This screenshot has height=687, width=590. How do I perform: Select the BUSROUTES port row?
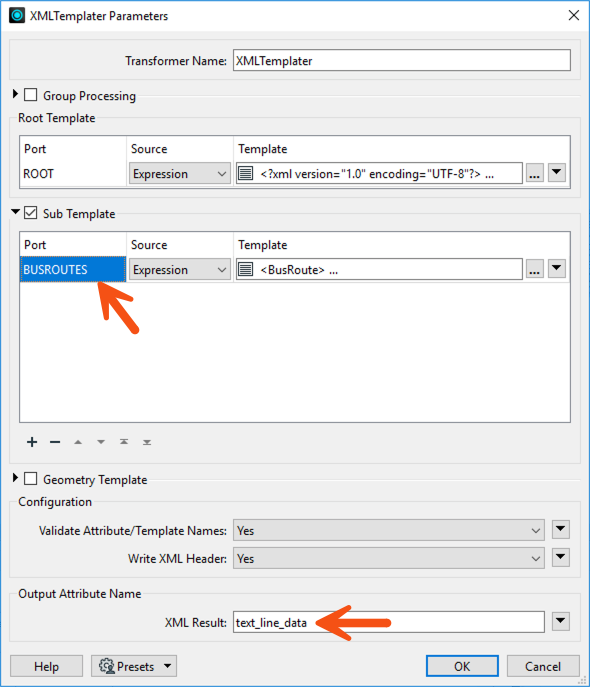click(x=73, y=269)
